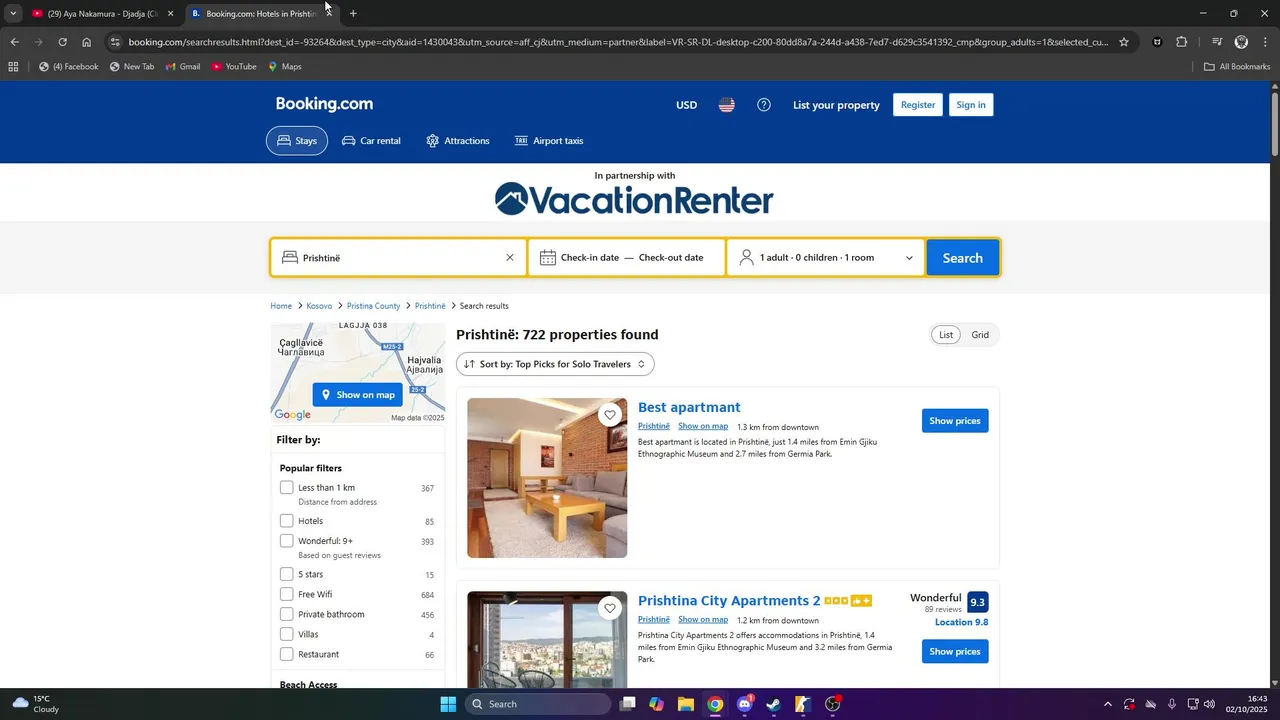Switch to the Aya Nakamura YouTube tab

103,14
